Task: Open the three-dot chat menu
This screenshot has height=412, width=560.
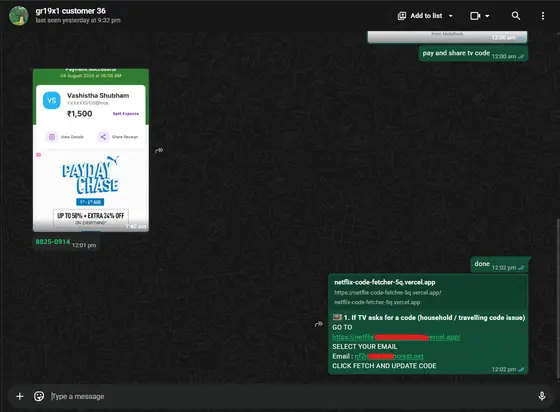Action: pyautogui.click(x=543, y=16)
